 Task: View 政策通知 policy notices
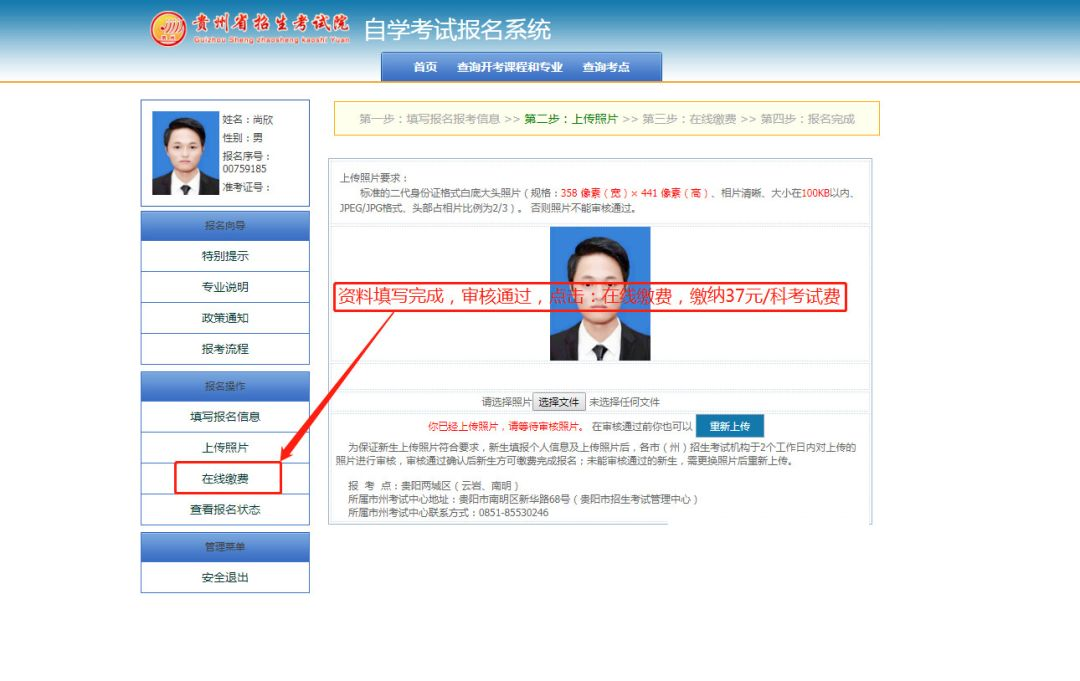(224, 316)
